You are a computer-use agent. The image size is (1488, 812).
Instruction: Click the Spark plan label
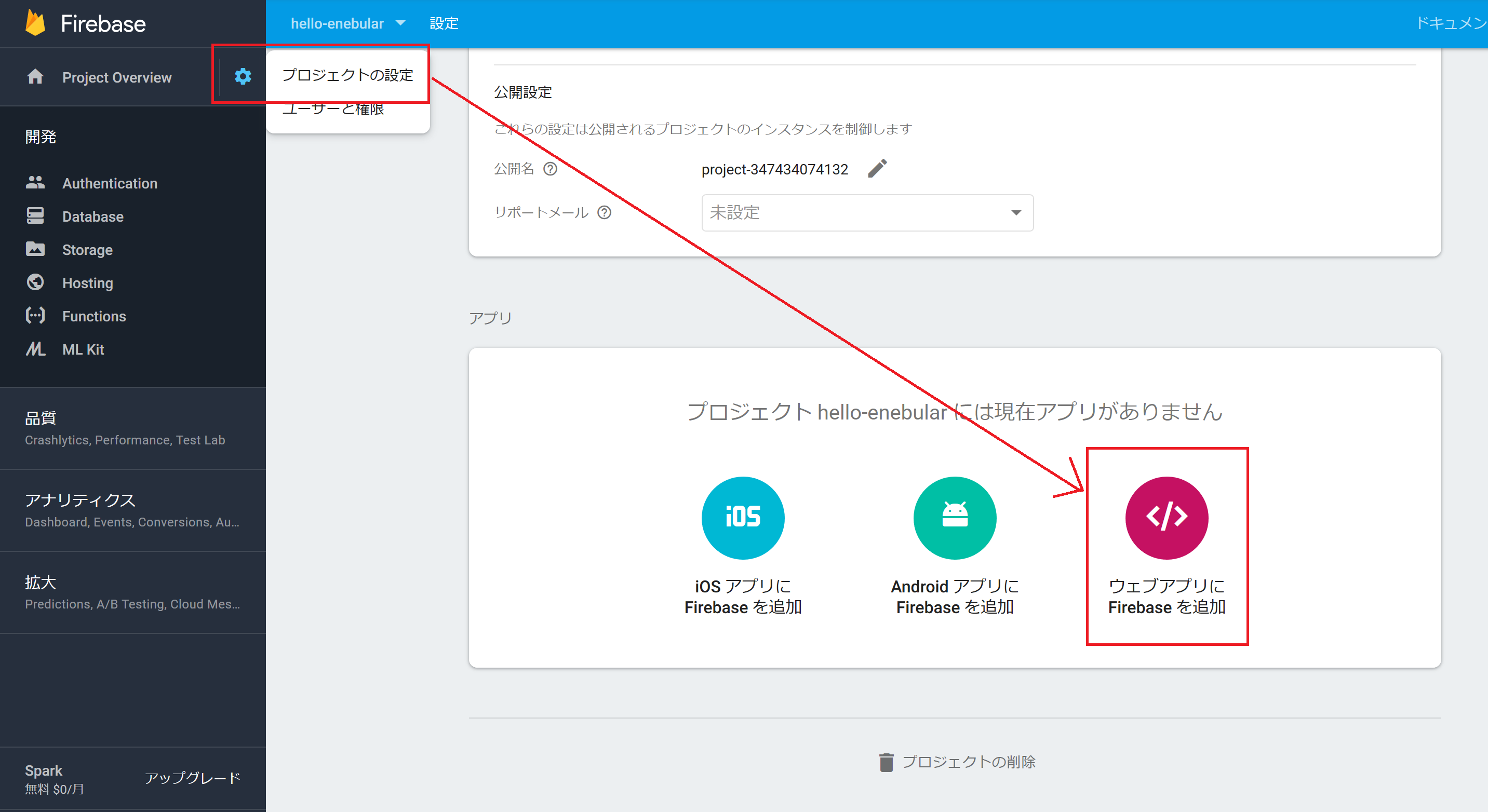(x=43, y=770)
